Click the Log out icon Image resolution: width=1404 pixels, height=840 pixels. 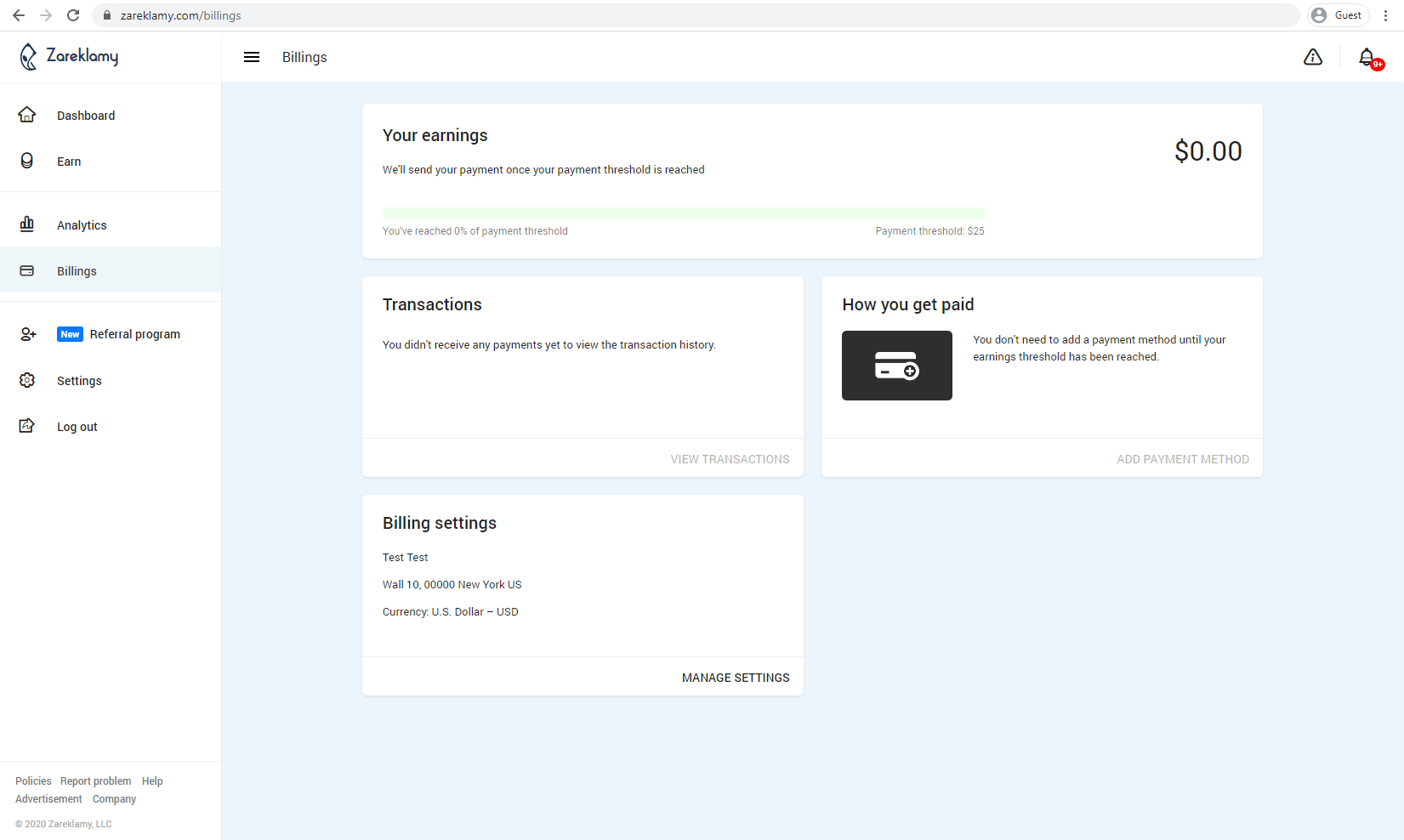27,426
